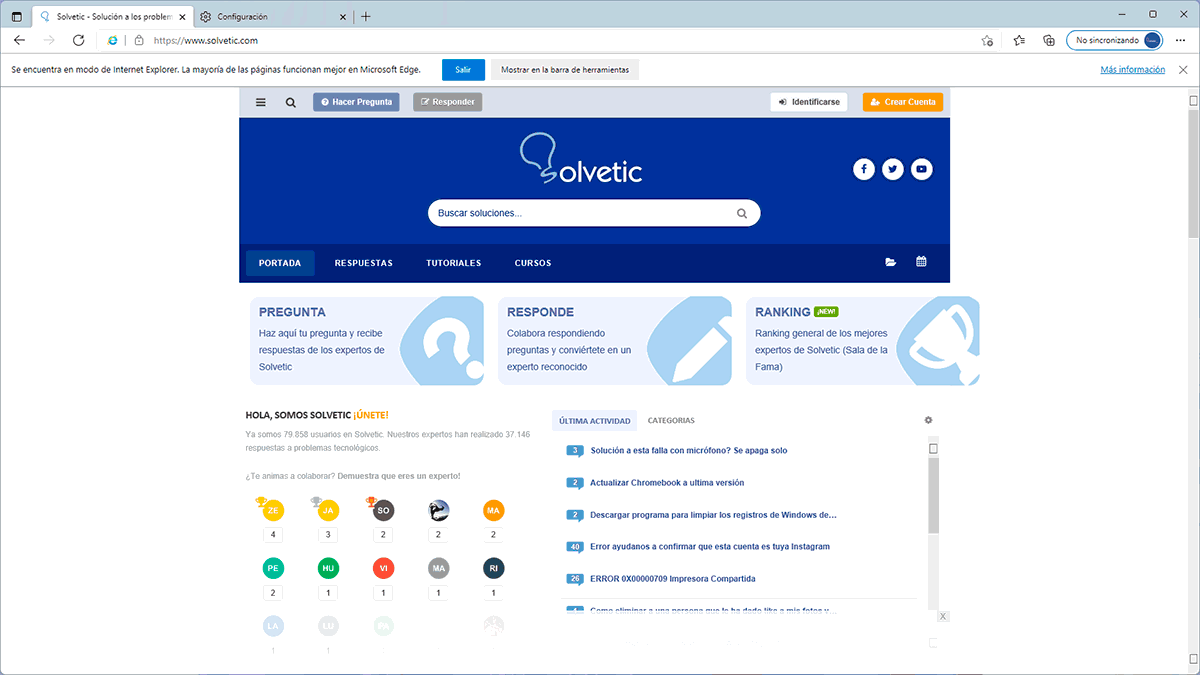
Task: Open the activity settings gear icon
Action: point(928,420)
